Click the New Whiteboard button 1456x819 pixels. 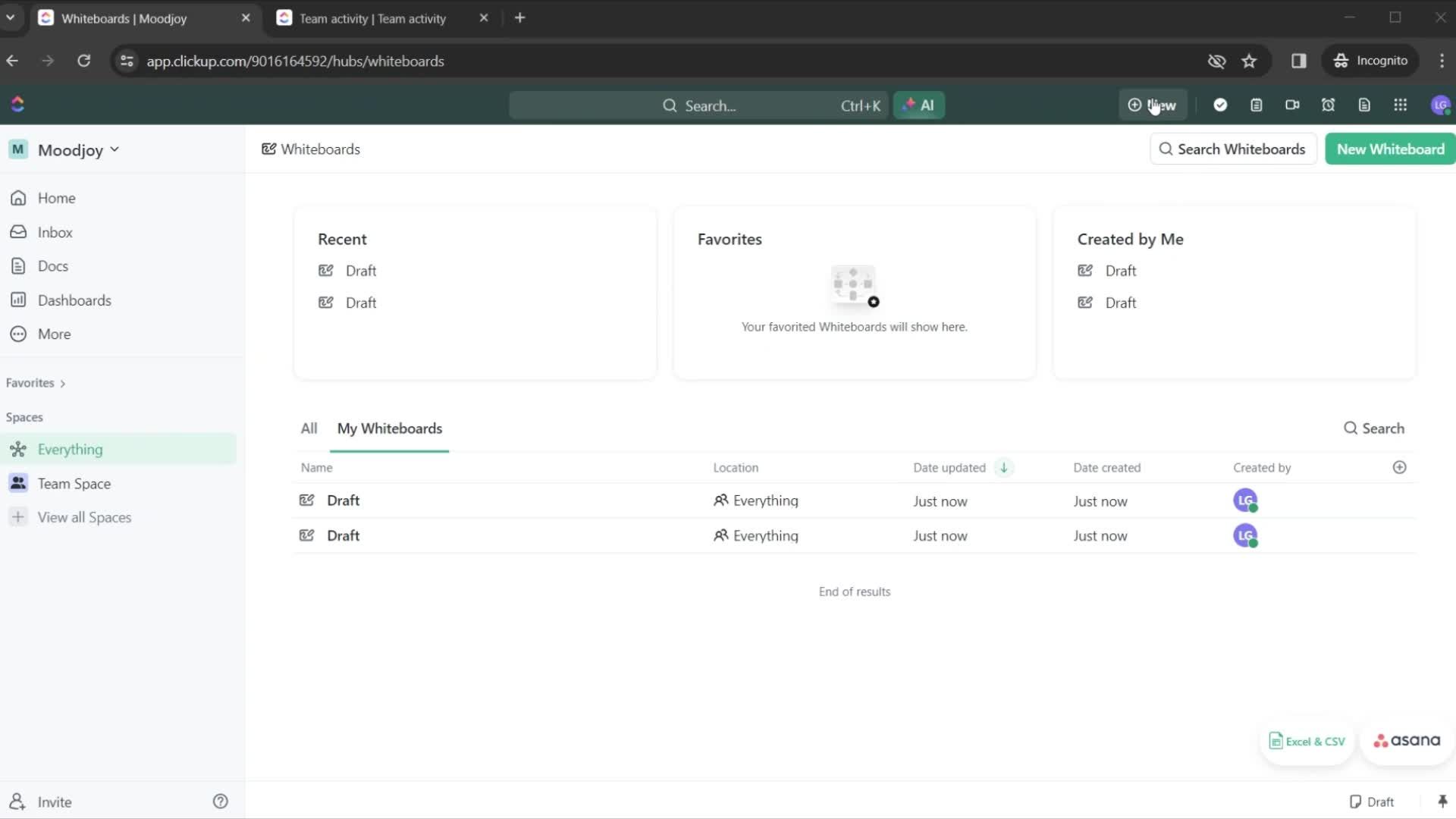tap(1390, 148)
